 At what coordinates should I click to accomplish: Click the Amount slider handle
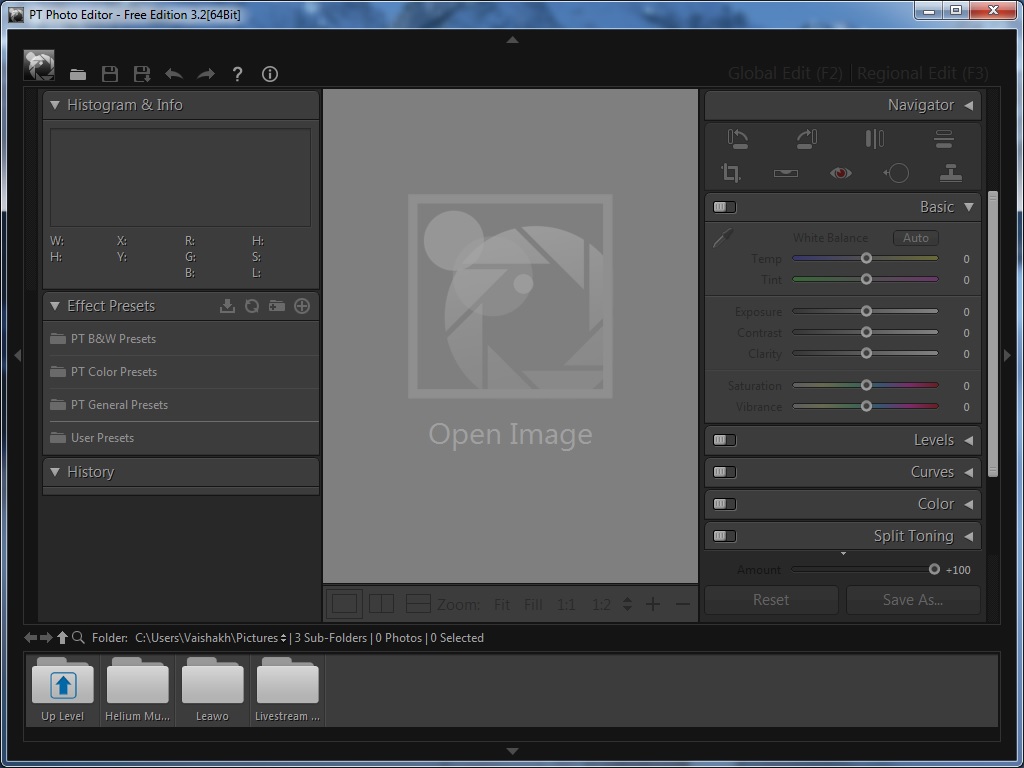(935, 569)
